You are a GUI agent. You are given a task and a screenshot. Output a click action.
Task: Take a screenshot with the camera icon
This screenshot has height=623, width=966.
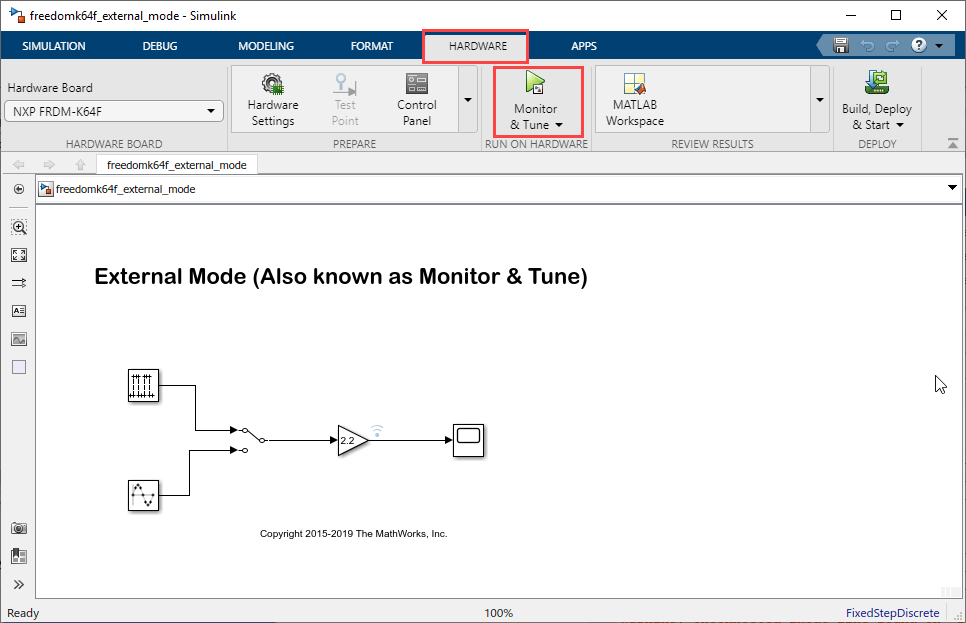point(19,528)
